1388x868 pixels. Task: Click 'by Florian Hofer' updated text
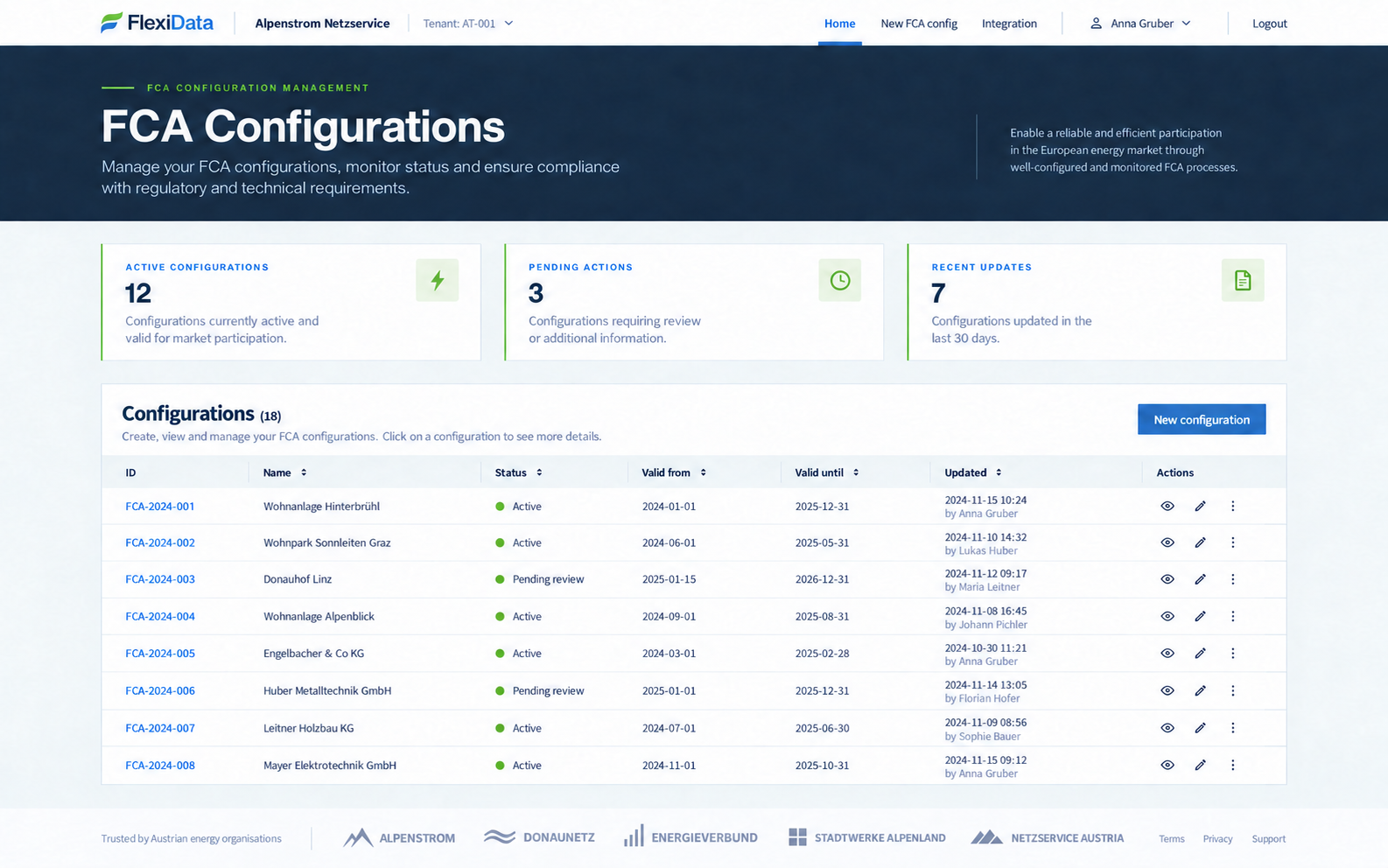pos(982,698)
